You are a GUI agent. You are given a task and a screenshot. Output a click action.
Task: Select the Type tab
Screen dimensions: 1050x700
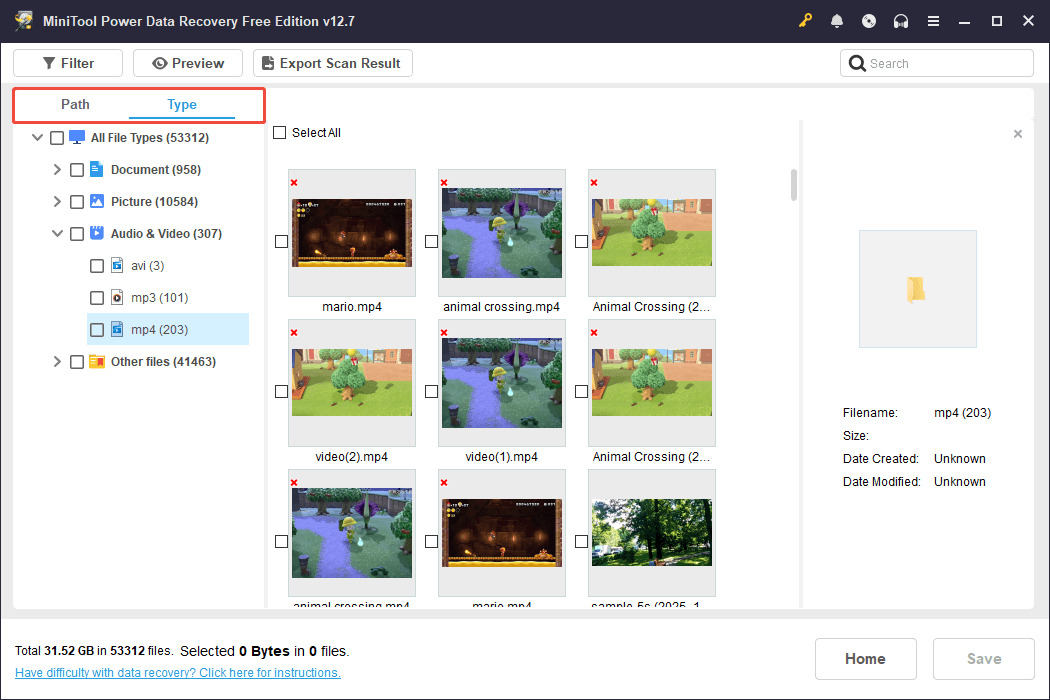(x=182, y=104)
